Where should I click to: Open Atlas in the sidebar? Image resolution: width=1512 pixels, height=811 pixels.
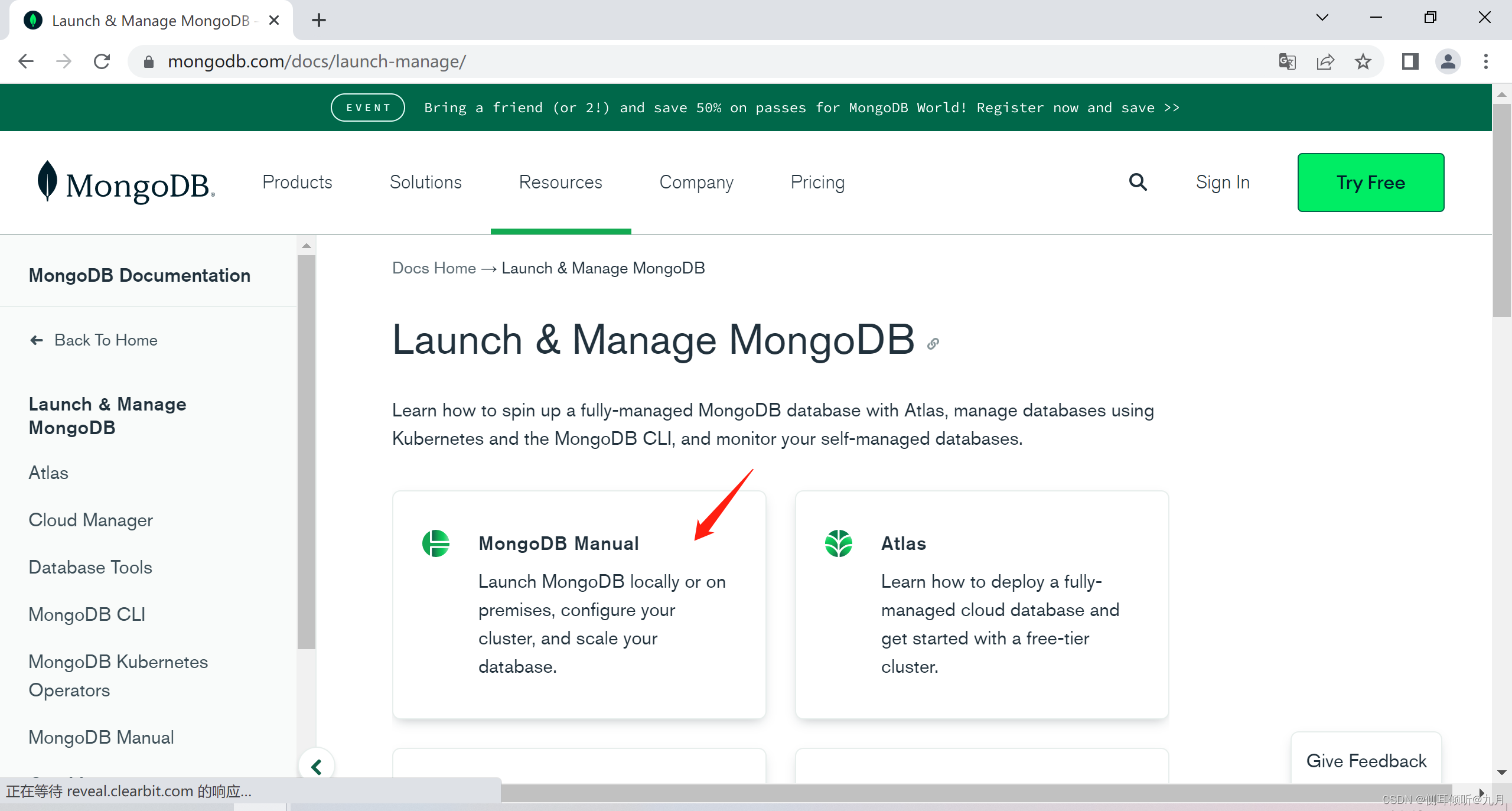[x=48, y=473]
